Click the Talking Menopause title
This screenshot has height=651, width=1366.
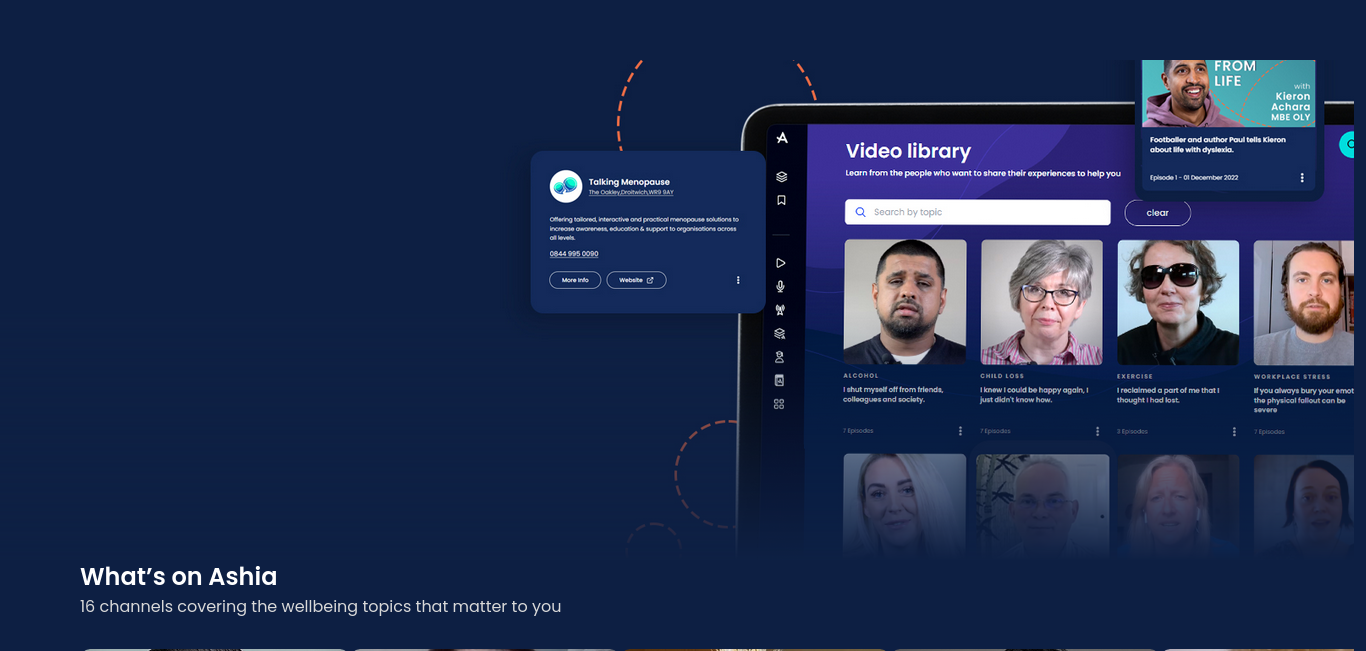pyautogui.click(x=629, y=182)
